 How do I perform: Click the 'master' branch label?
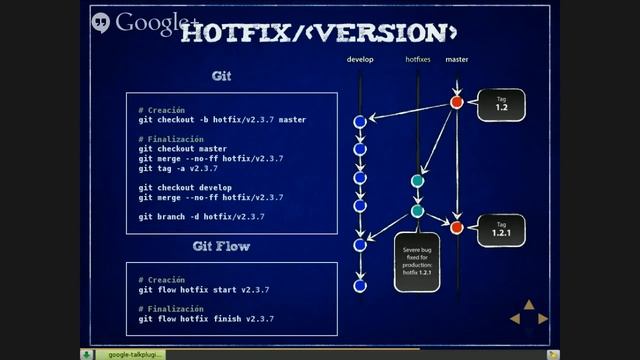tap(457, 60)
